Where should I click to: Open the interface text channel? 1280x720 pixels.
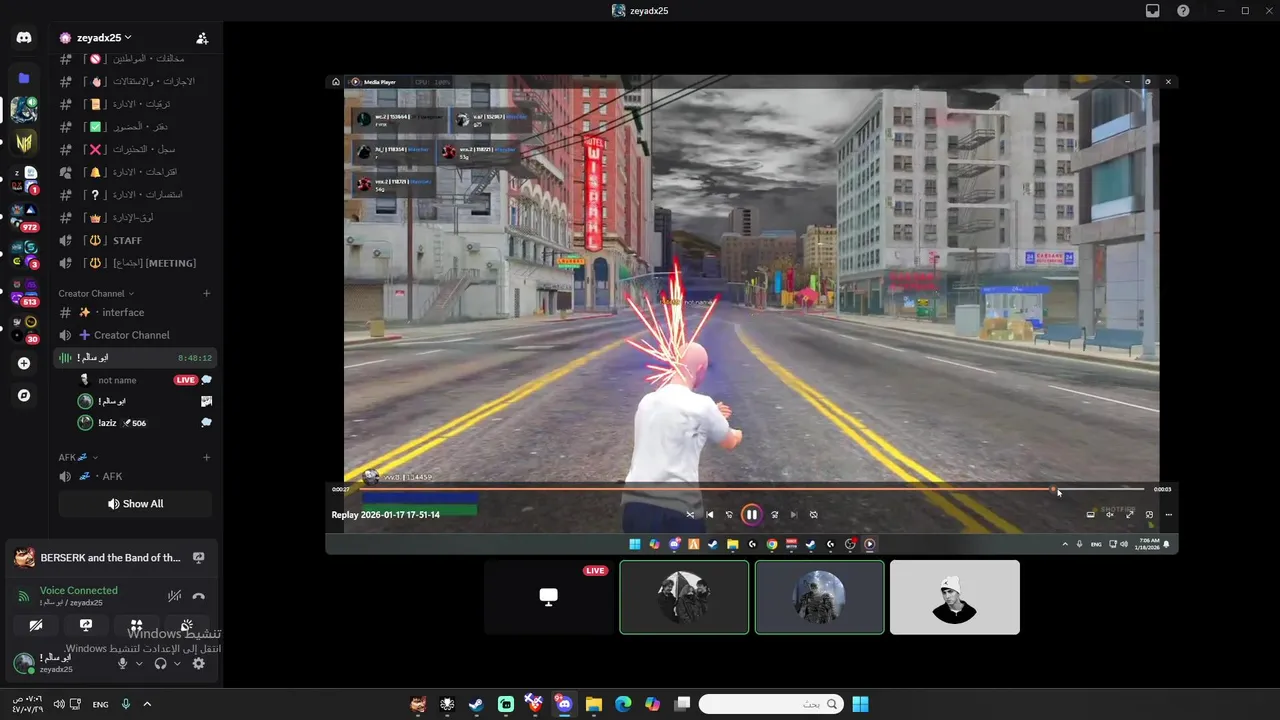134,312
